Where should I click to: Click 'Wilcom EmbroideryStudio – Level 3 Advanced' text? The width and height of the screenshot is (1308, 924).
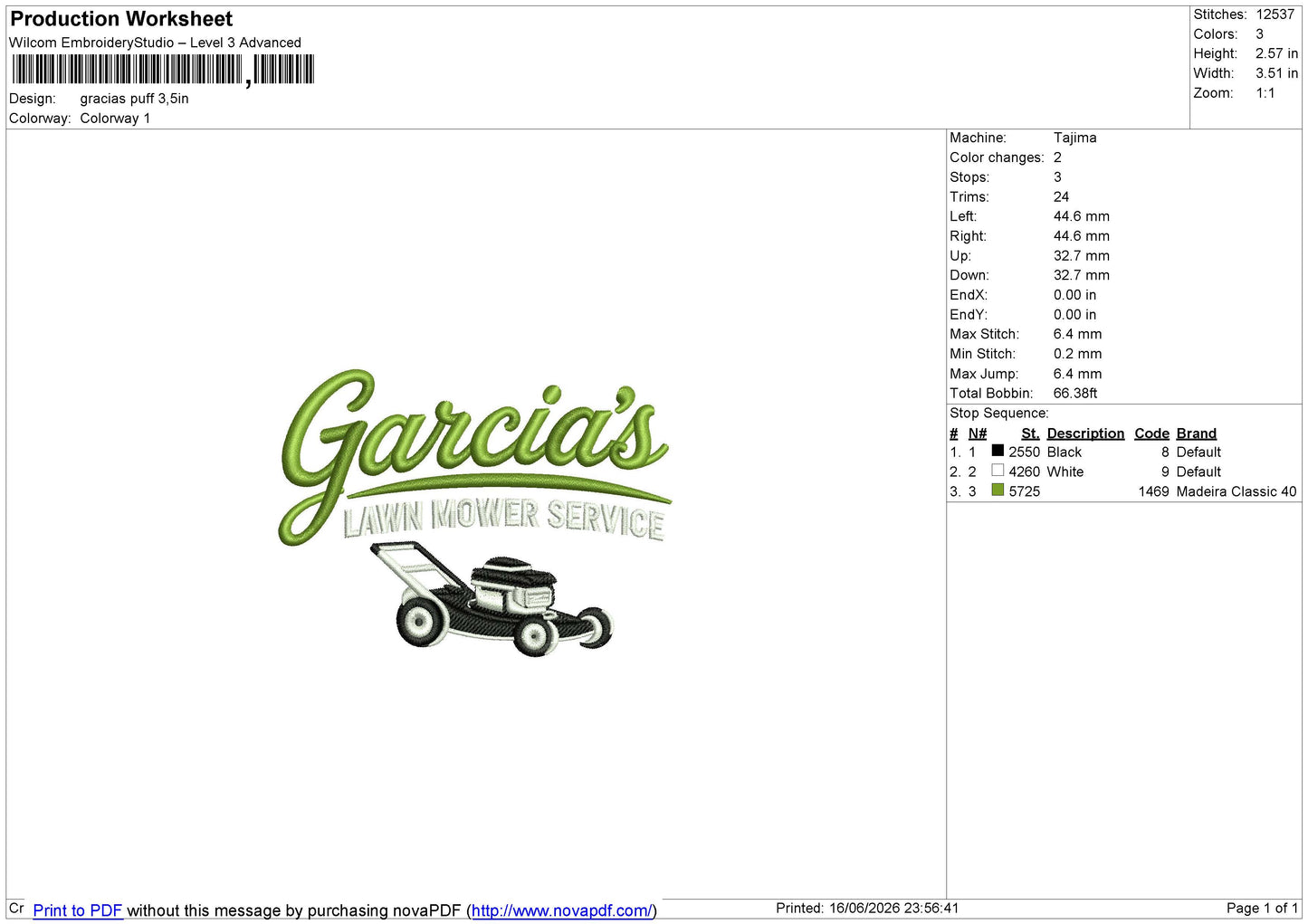coord(155,43)
